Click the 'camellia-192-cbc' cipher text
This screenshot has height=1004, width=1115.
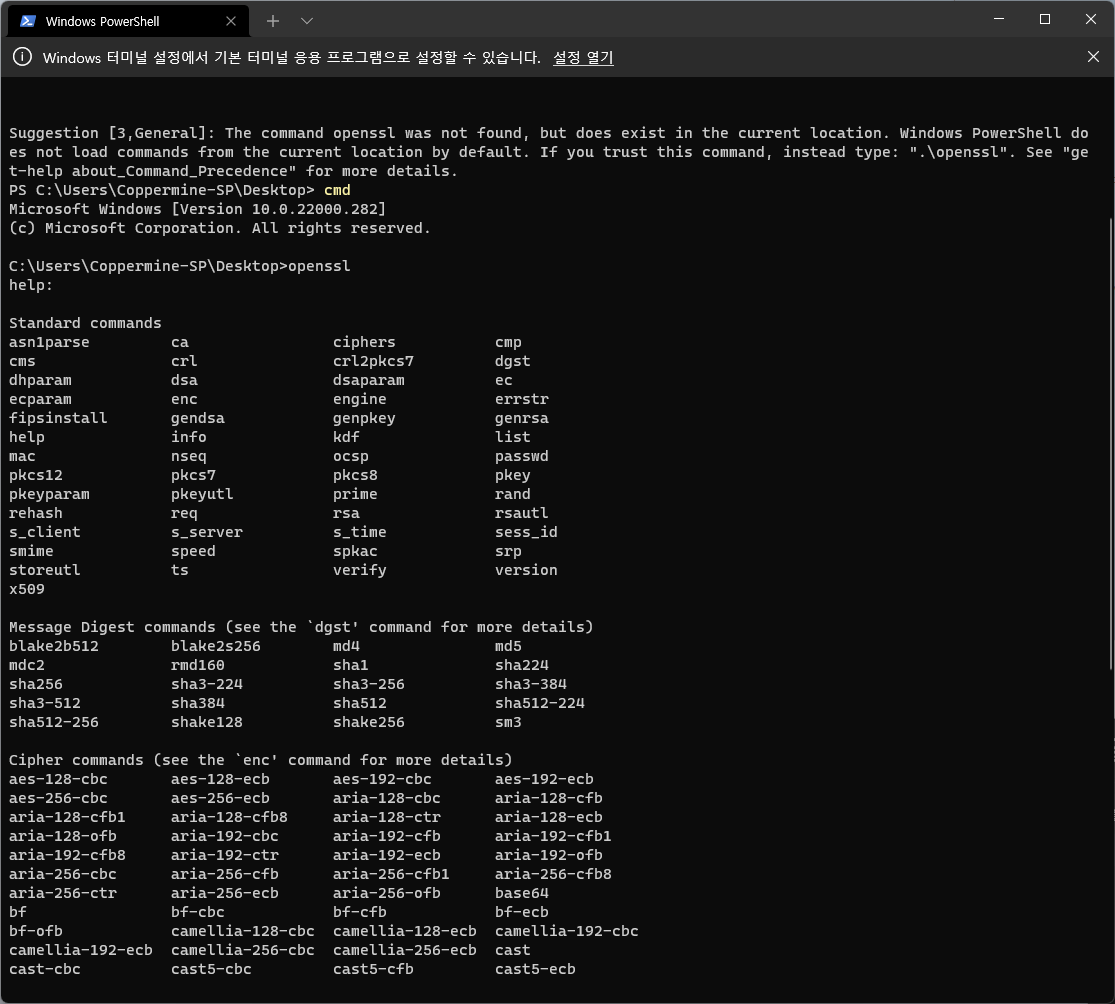tap(567, 931)
